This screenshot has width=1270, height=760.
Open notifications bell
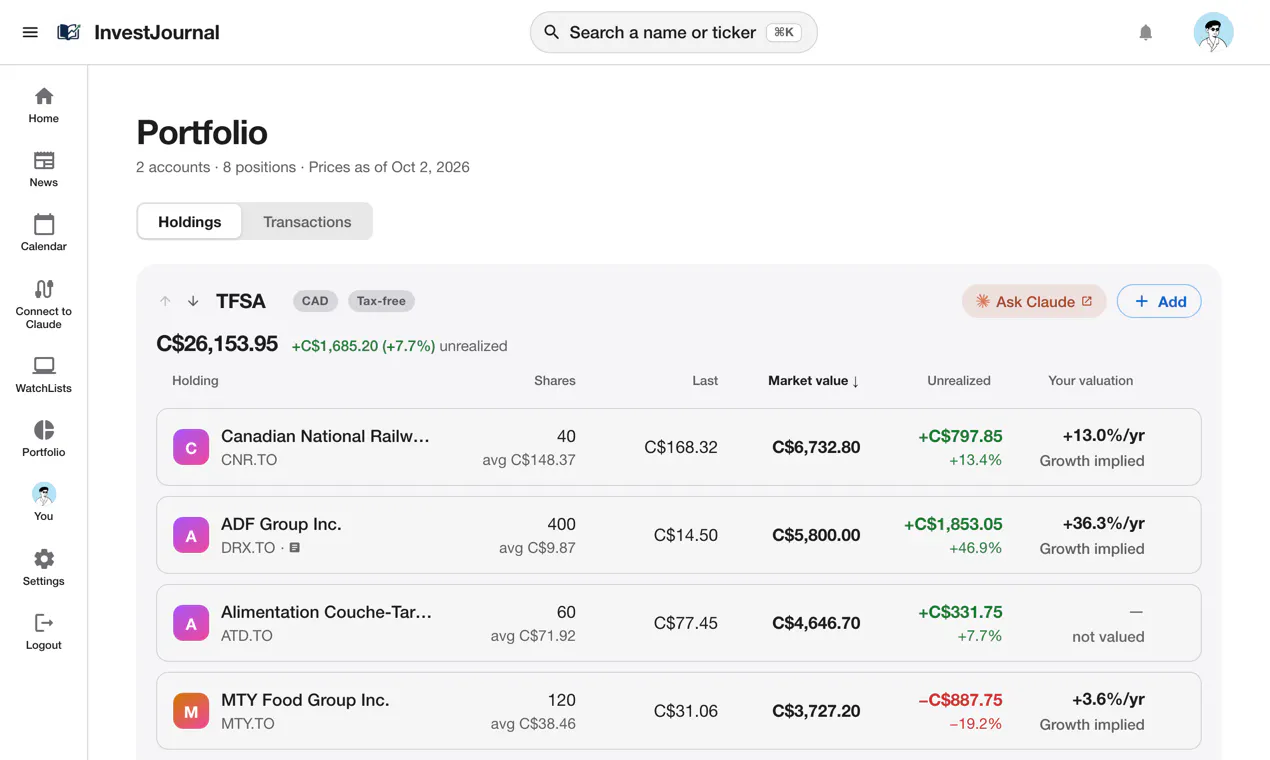(x=1146, y=32)
